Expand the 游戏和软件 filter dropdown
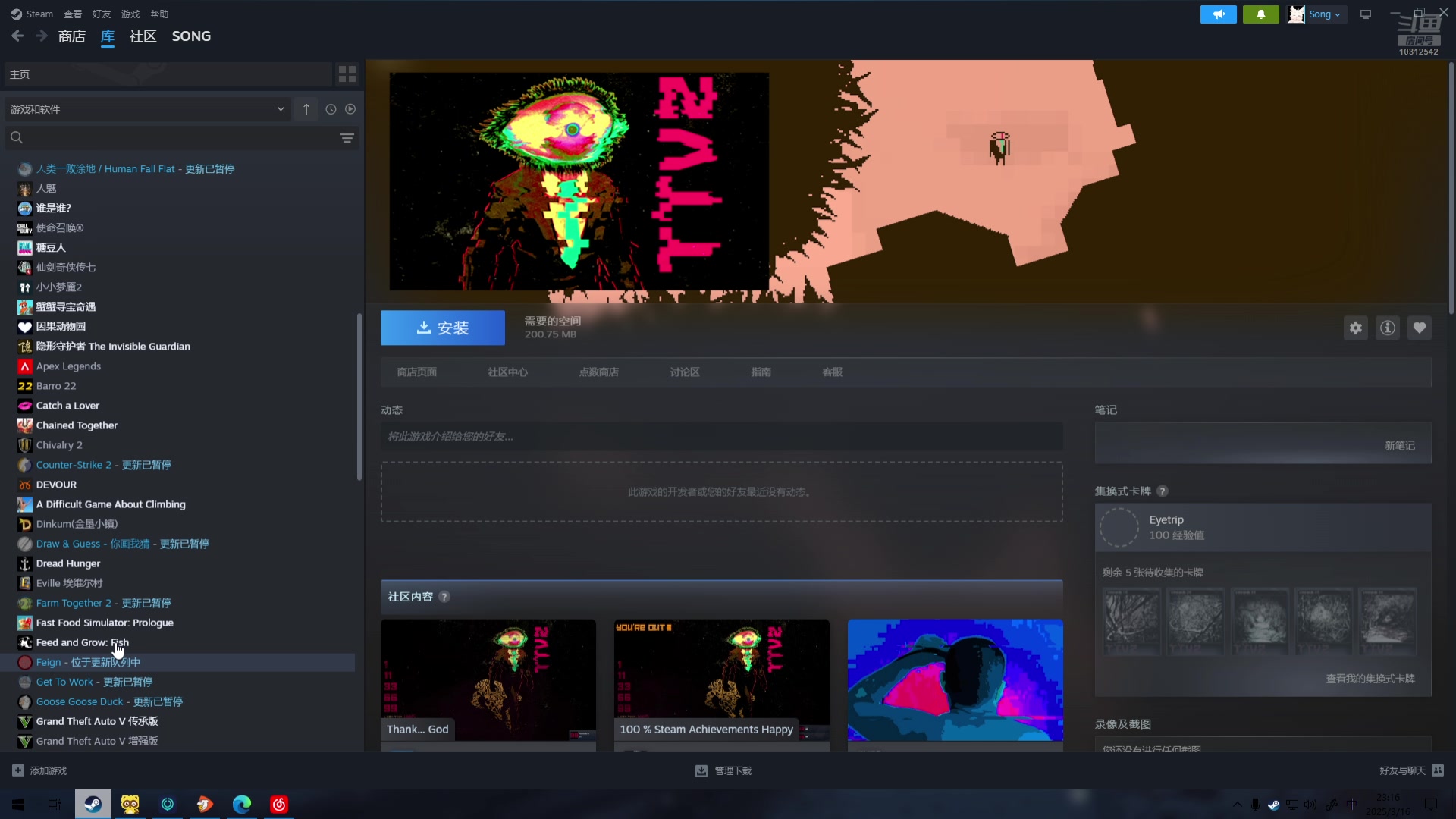1456x819 pixels. tap(148, 109)
